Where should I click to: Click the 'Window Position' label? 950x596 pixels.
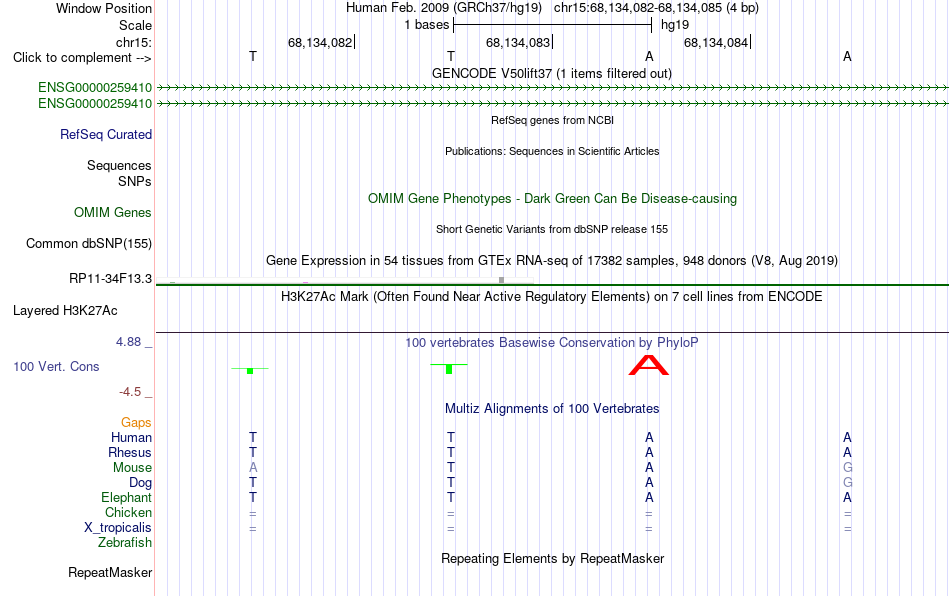(x=104, y=8)
